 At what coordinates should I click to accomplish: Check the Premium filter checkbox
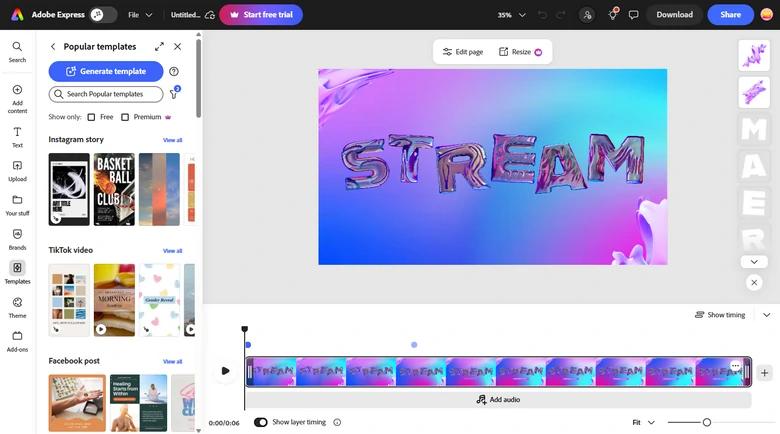(125, 117)
